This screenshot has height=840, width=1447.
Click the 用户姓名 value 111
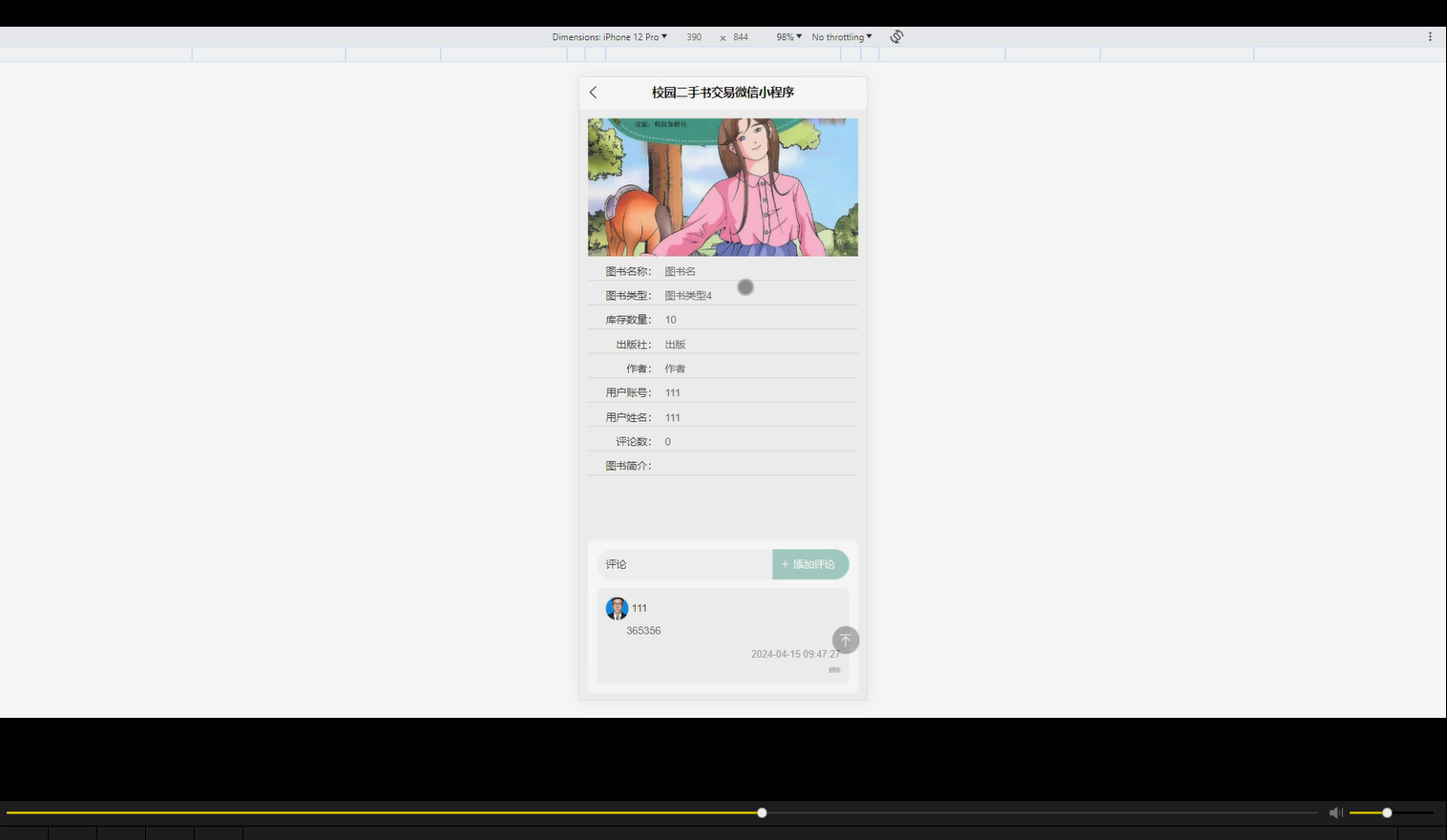coord(673,417)
